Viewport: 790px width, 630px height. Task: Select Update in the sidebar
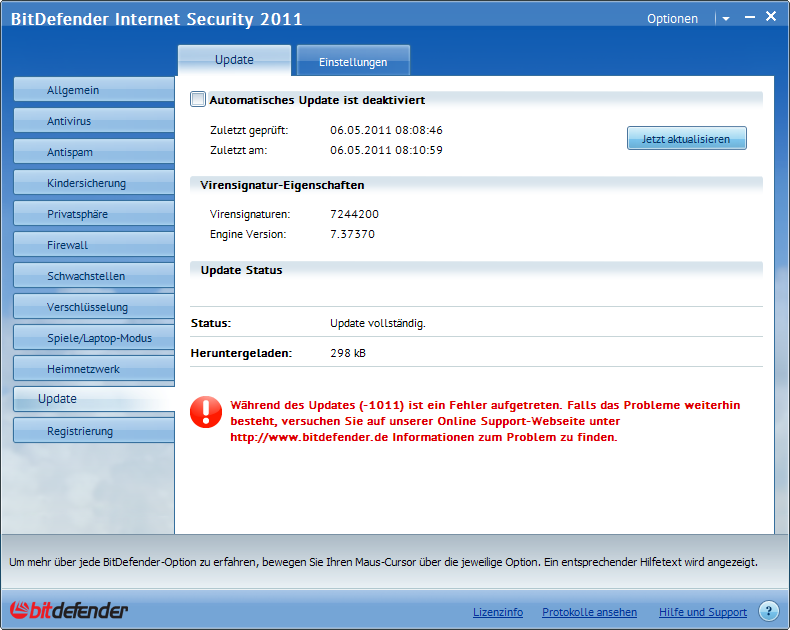[x=94, y=399]
